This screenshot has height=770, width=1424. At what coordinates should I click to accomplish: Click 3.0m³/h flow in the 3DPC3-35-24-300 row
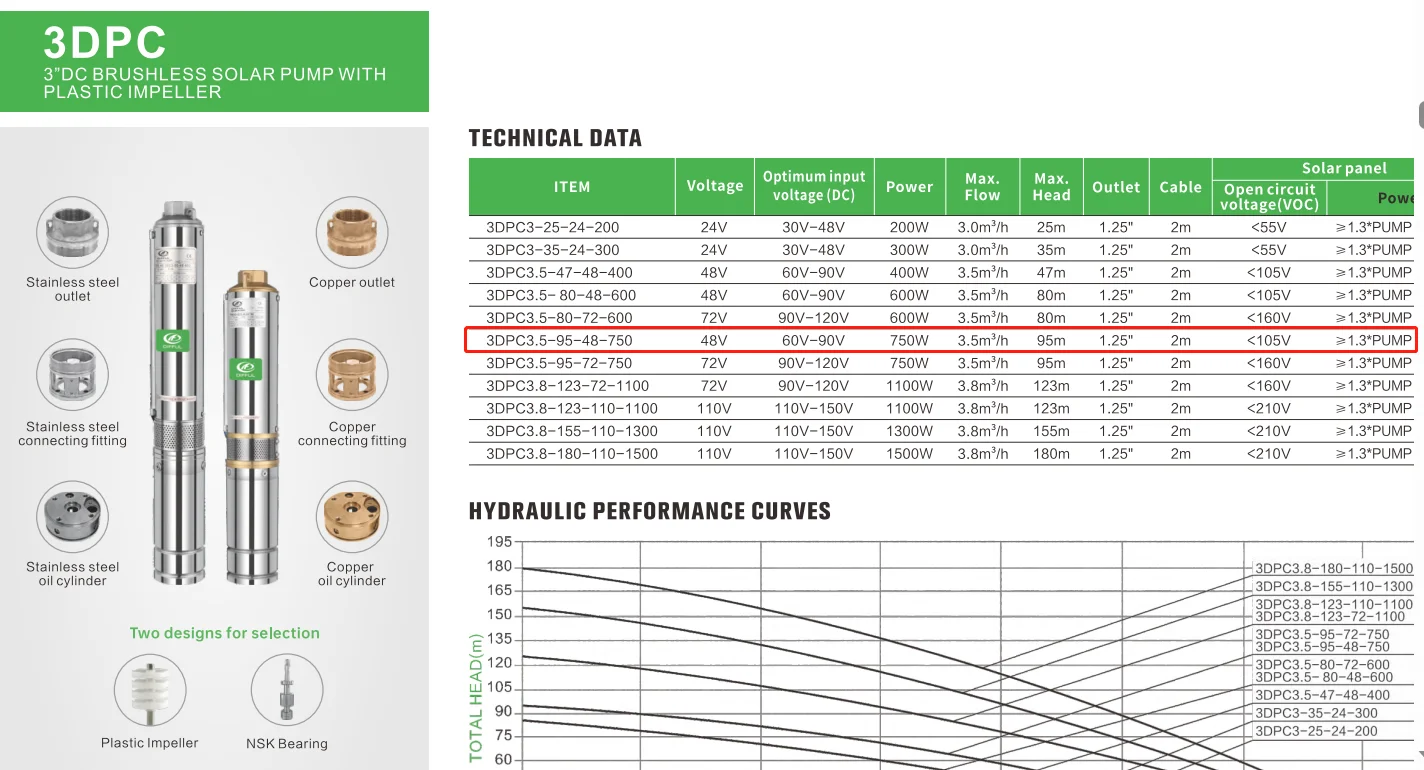(983, 250)
